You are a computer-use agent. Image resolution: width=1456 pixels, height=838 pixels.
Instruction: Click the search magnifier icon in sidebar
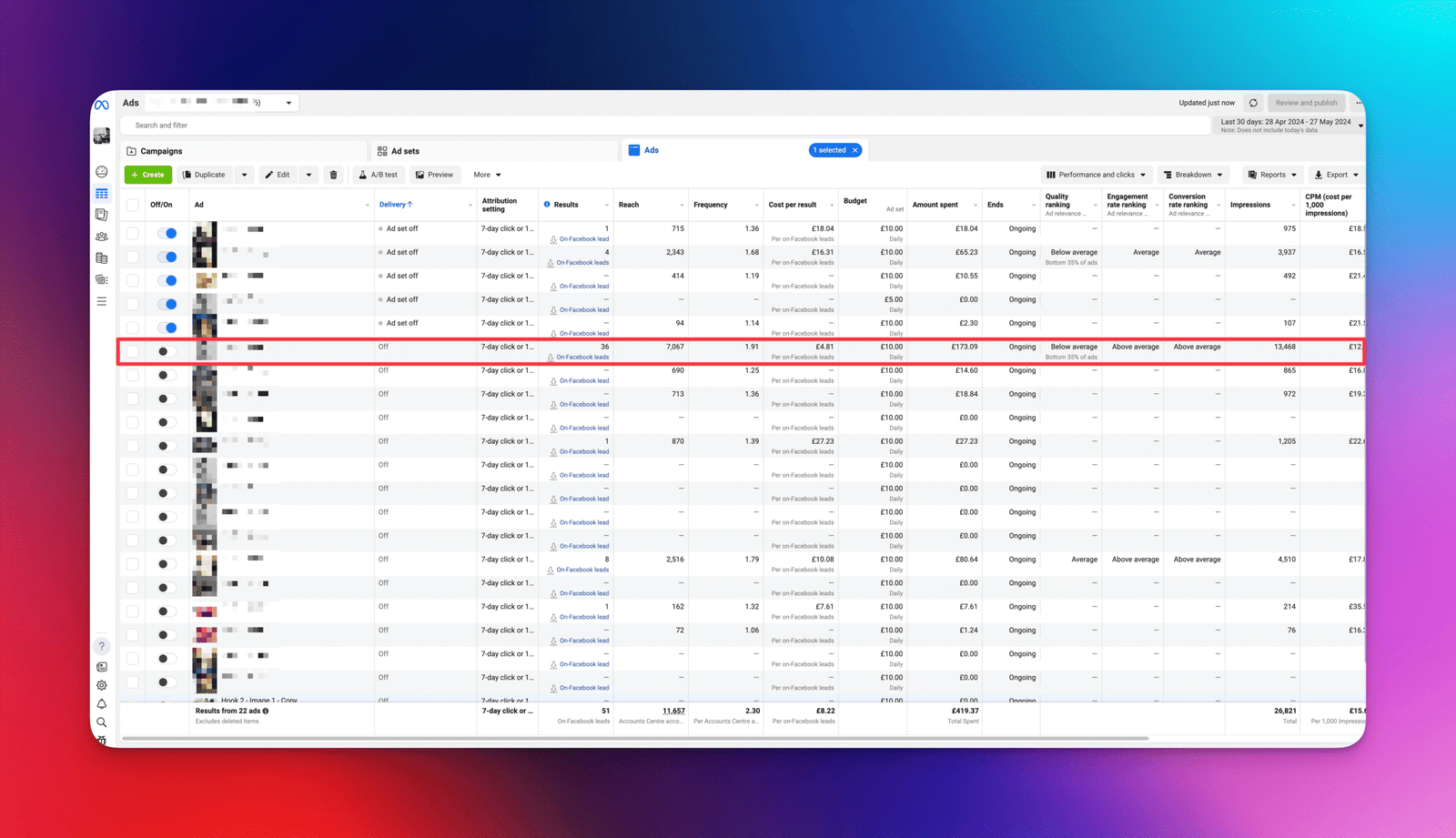point(102,722)
